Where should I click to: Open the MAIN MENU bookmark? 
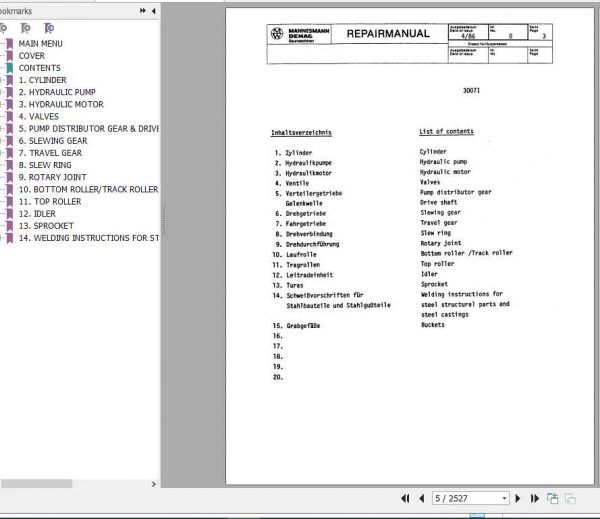tap(40, 44)
